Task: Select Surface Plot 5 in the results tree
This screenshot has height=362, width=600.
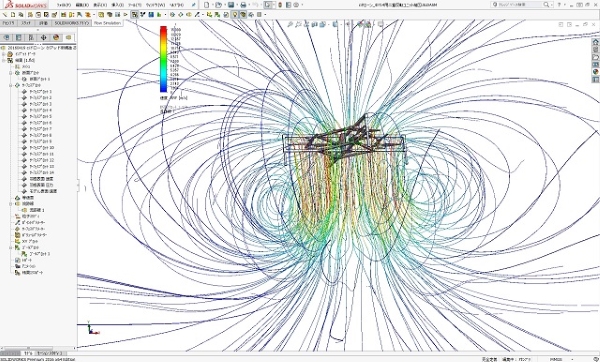Action: tap(40, 117)
